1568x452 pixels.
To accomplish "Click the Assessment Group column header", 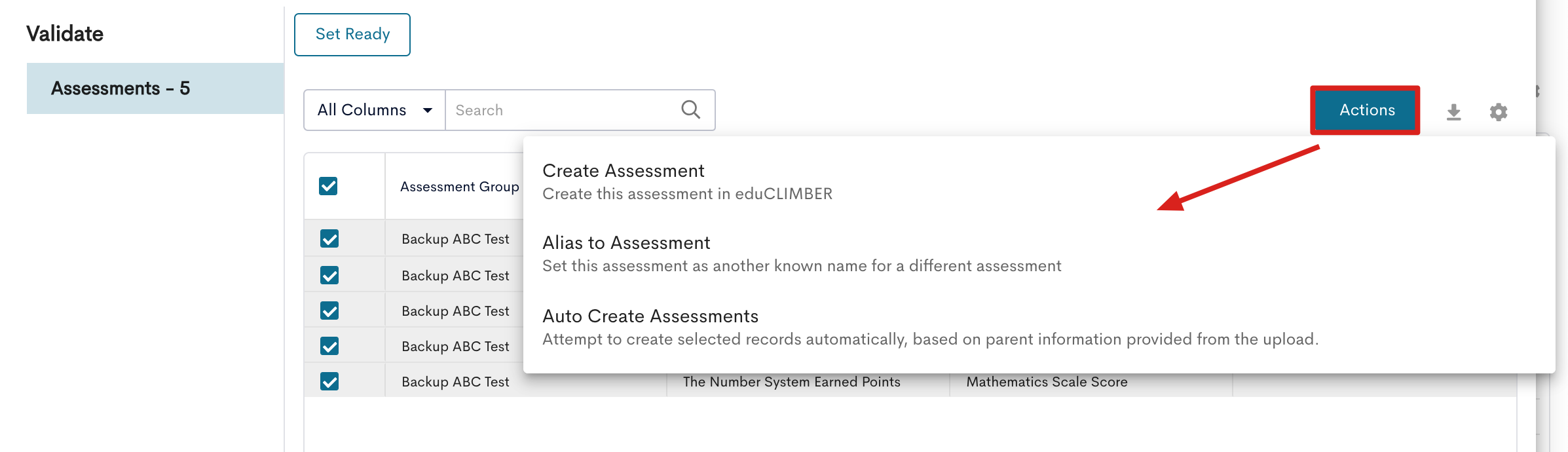I will pyautogui.click(x=460, y=187).
